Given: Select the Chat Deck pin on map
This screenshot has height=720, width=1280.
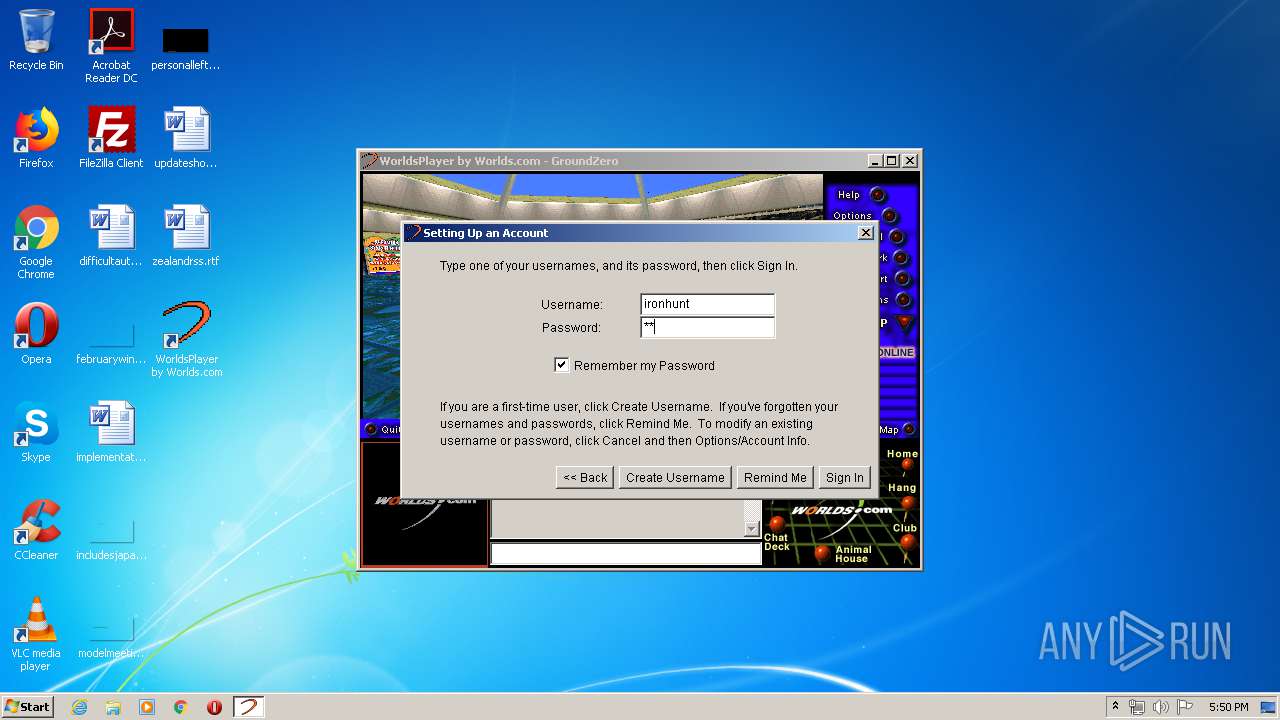Looking at the screenshot, I should click(776, 524).
